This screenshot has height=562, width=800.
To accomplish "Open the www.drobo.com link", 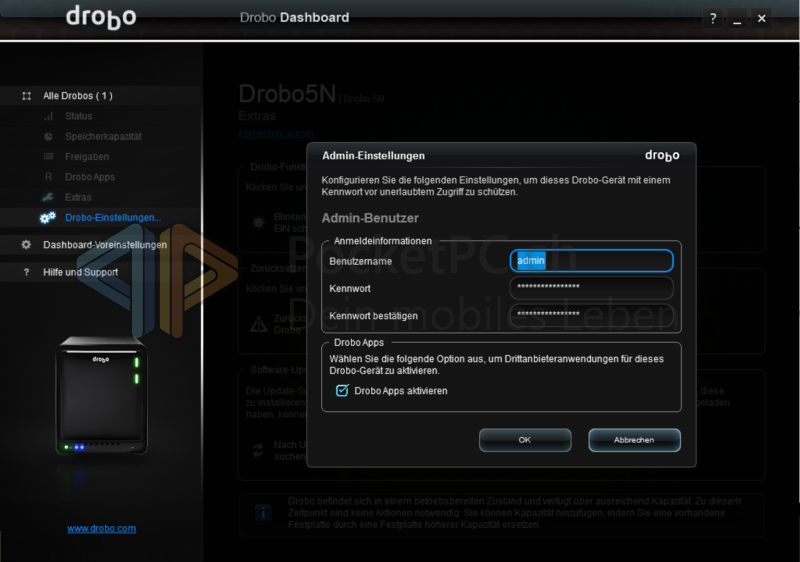I will [102, 529].
